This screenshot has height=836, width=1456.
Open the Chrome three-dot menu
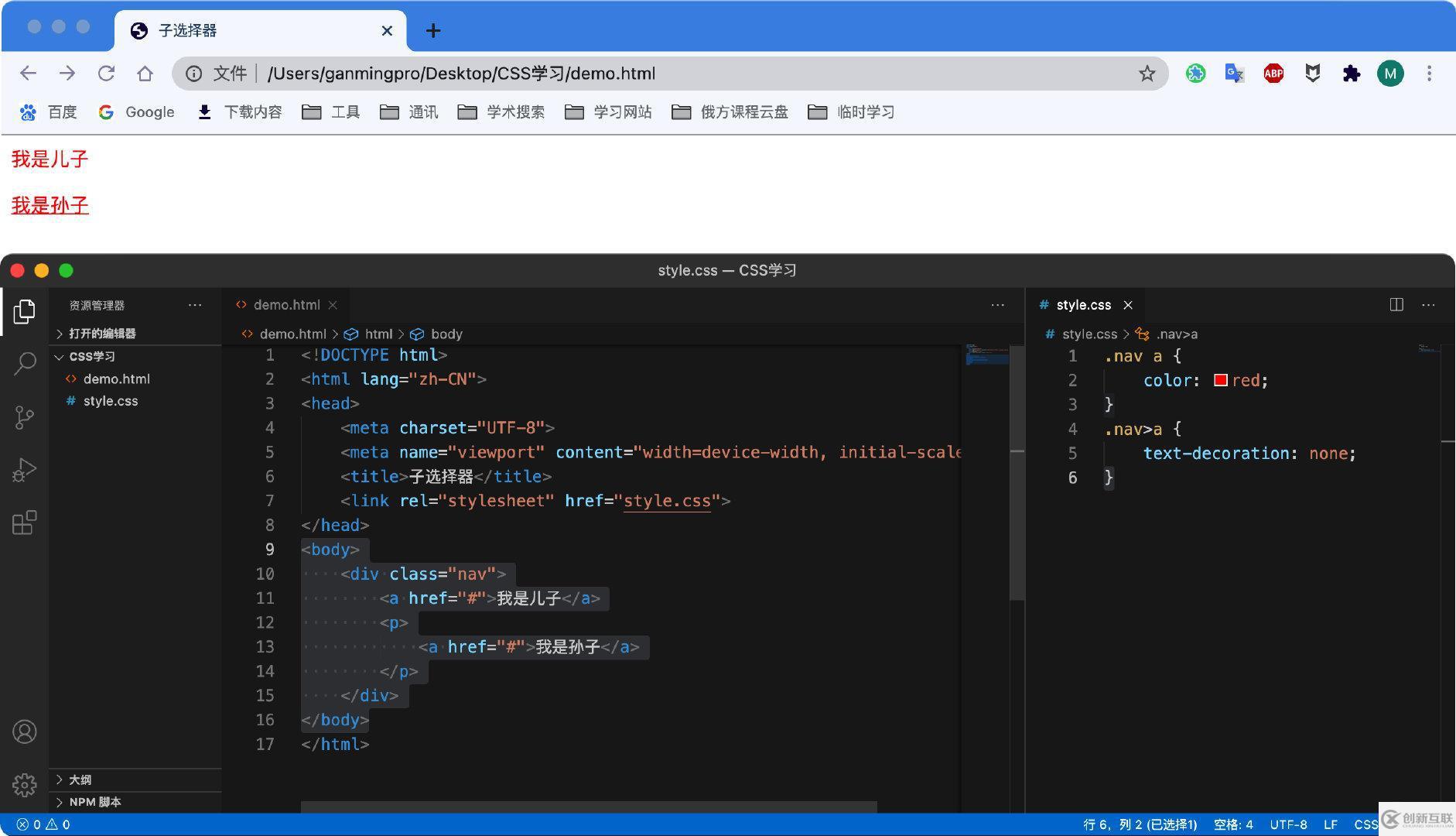[1429, 74]
